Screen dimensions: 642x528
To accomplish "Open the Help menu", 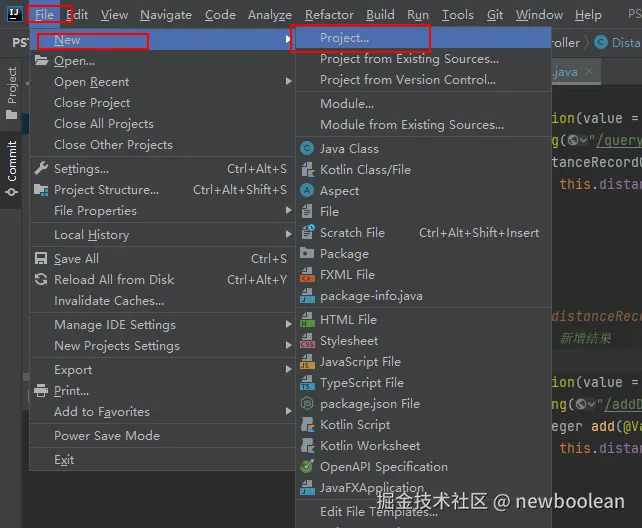I will tap(588, 15).
